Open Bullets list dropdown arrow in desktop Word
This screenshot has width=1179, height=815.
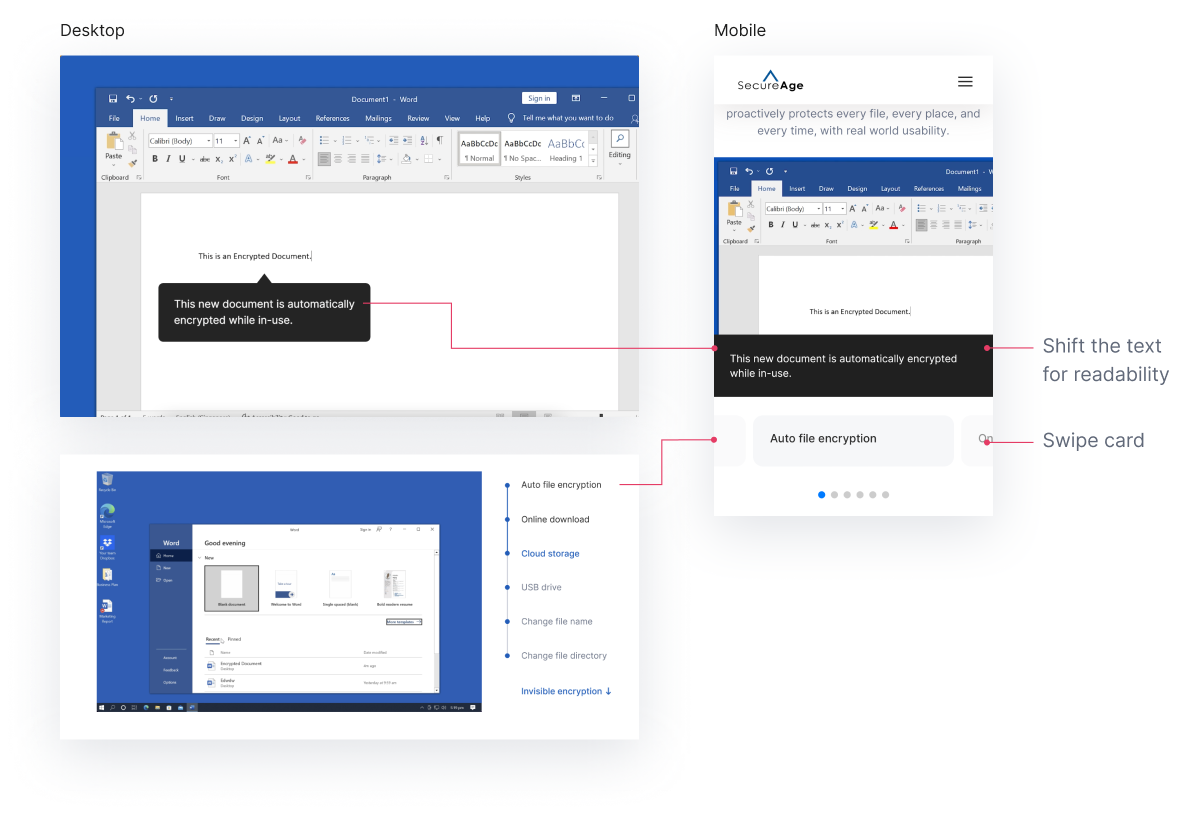pyautogui.click(x=335, y=141)
